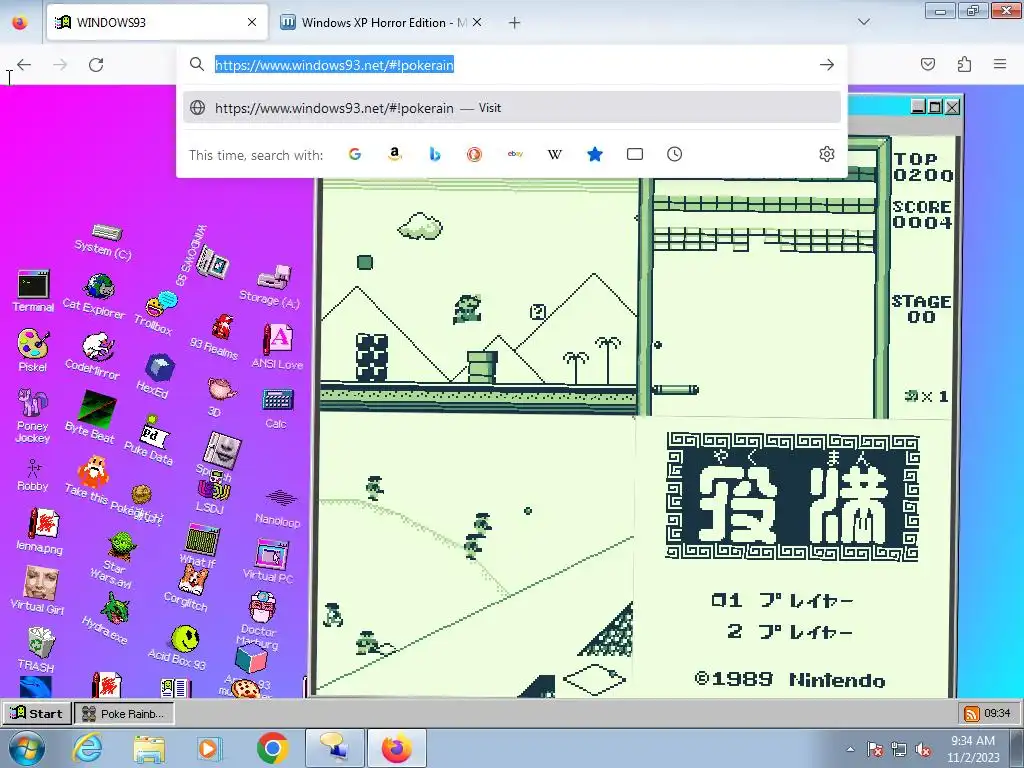Open search settings gear icon
Screen dimensions: 1024x768
(x=827, y=154)
